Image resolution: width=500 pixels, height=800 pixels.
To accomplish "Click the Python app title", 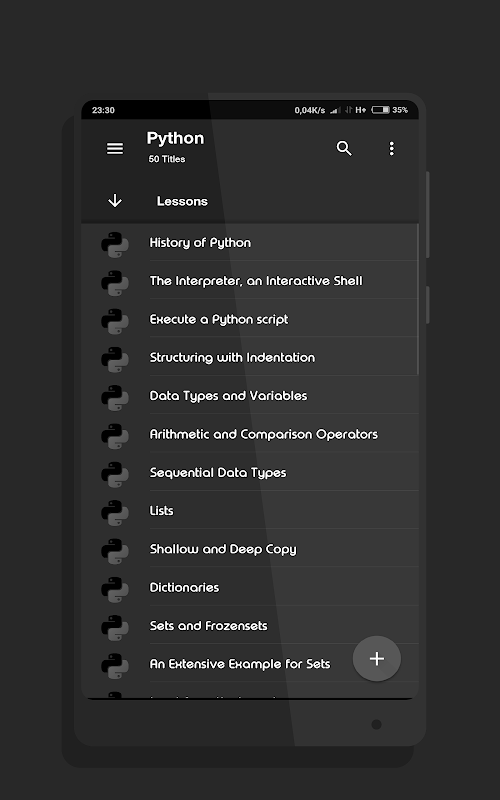I will (x=175, y=138).
